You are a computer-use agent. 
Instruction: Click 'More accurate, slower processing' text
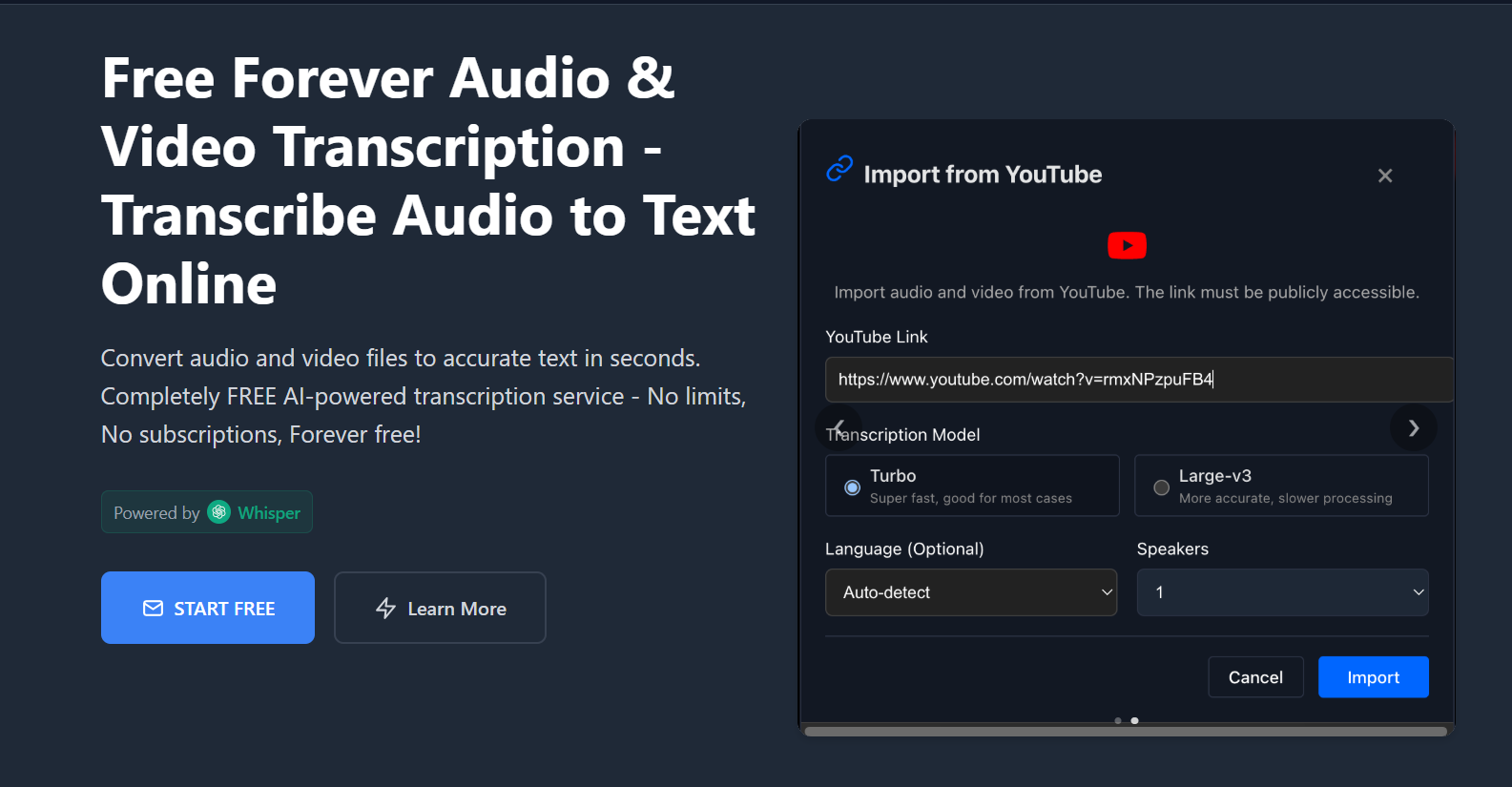[x=1286, y=498]
